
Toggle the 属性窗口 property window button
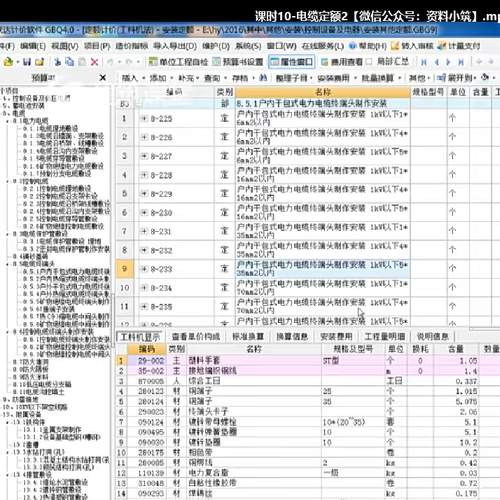(x=292, y=62)
